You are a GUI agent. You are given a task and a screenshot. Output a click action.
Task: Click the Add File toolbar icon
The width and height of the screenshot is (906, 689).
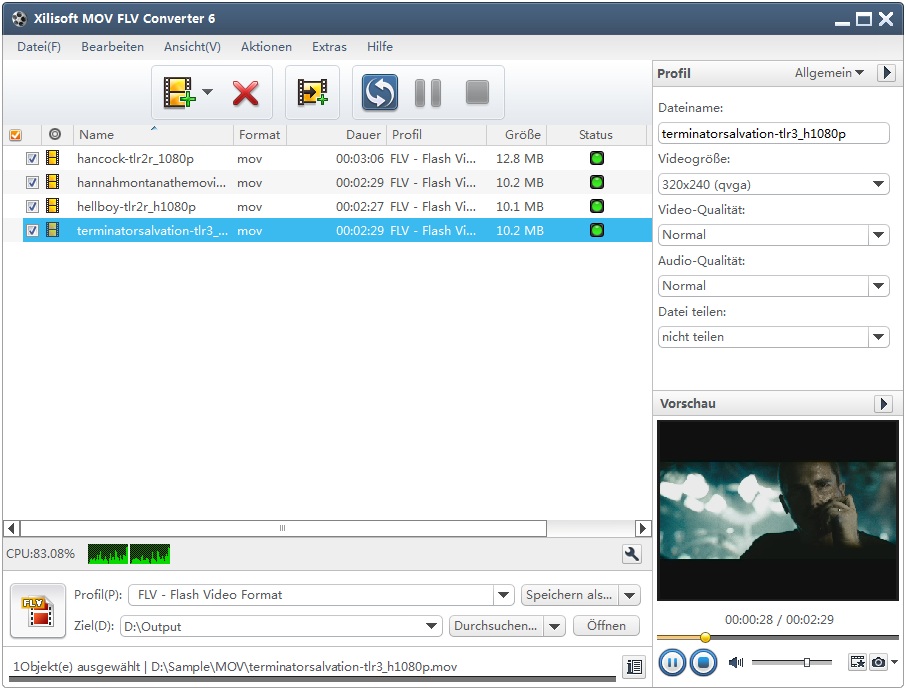[x=179, y=92]
